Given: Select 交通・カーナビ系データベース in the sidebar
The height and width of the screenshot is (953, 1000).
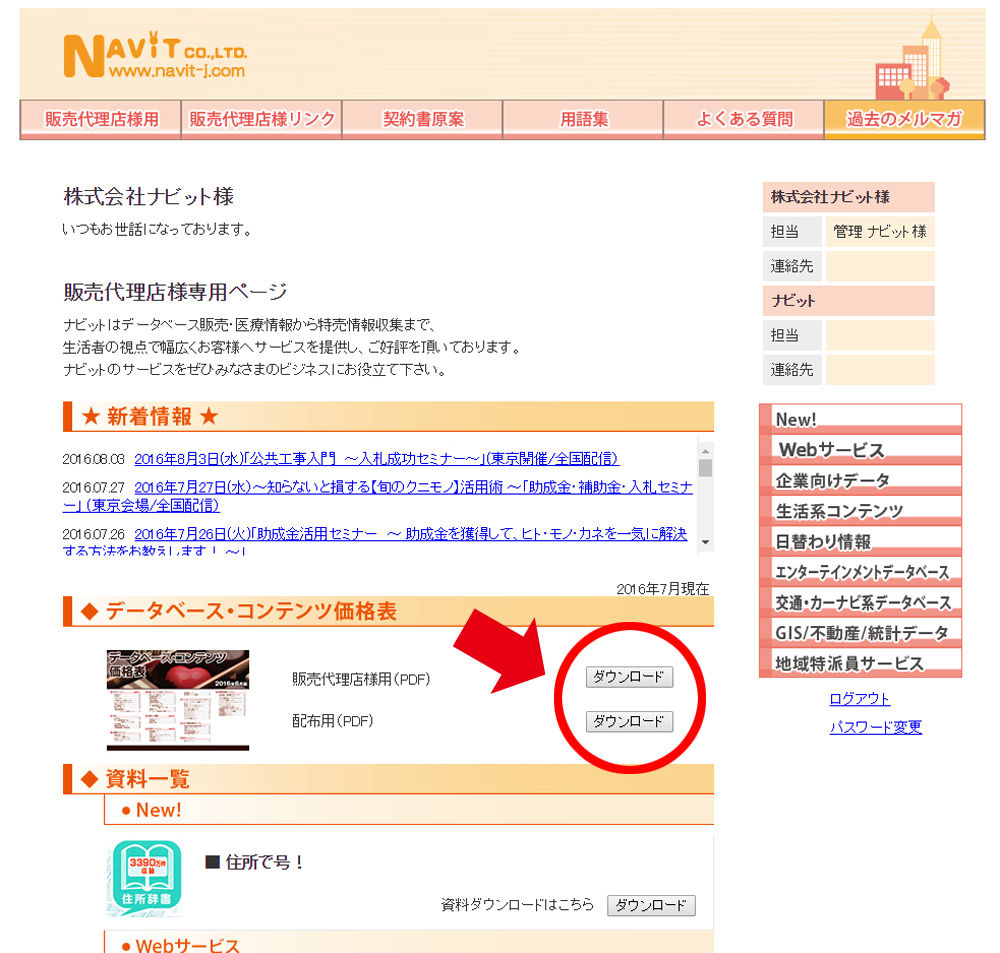Looking at the screenshot, I should point(861,603).
